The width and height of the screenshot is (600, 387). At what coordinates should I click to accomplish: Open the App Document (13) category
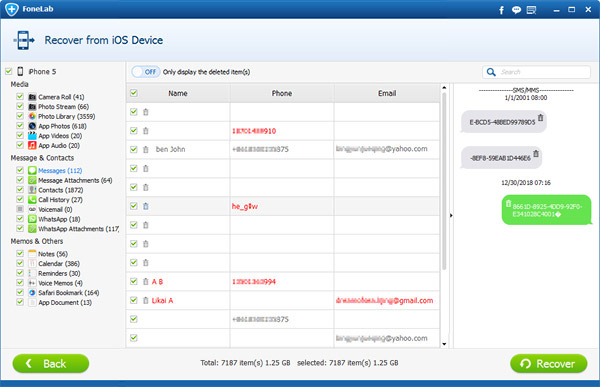tap(65, 302)
